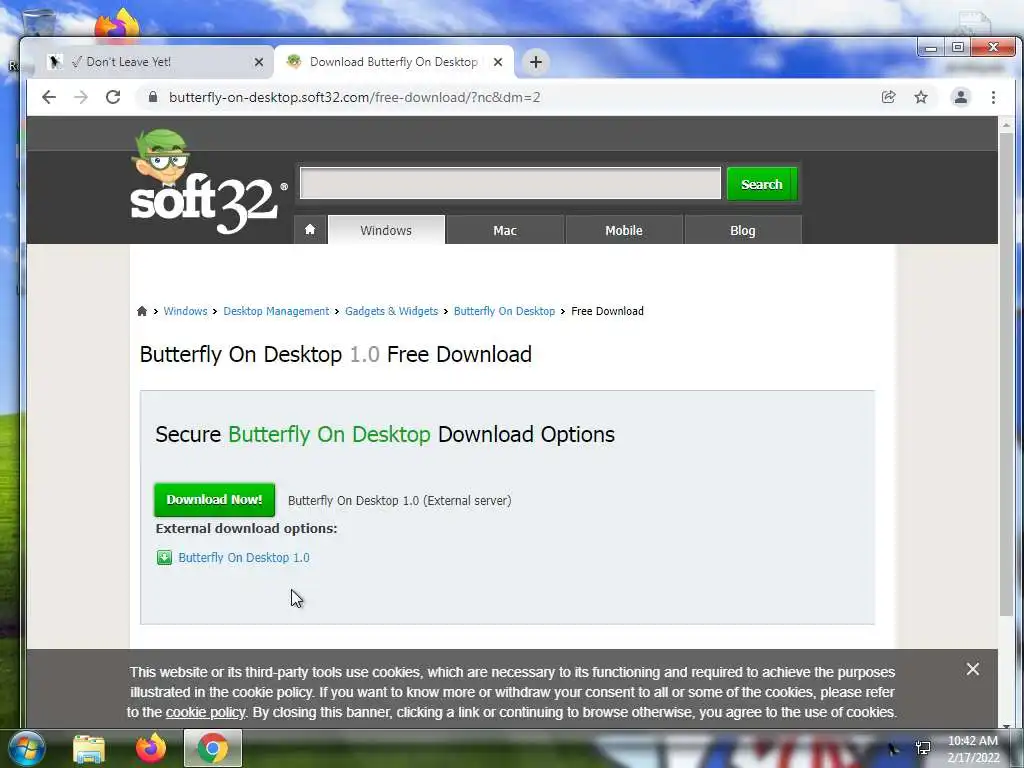Open the Gadgets & Widgets breadcrumb link
The image size is (1024, 768).
[391, 311]
